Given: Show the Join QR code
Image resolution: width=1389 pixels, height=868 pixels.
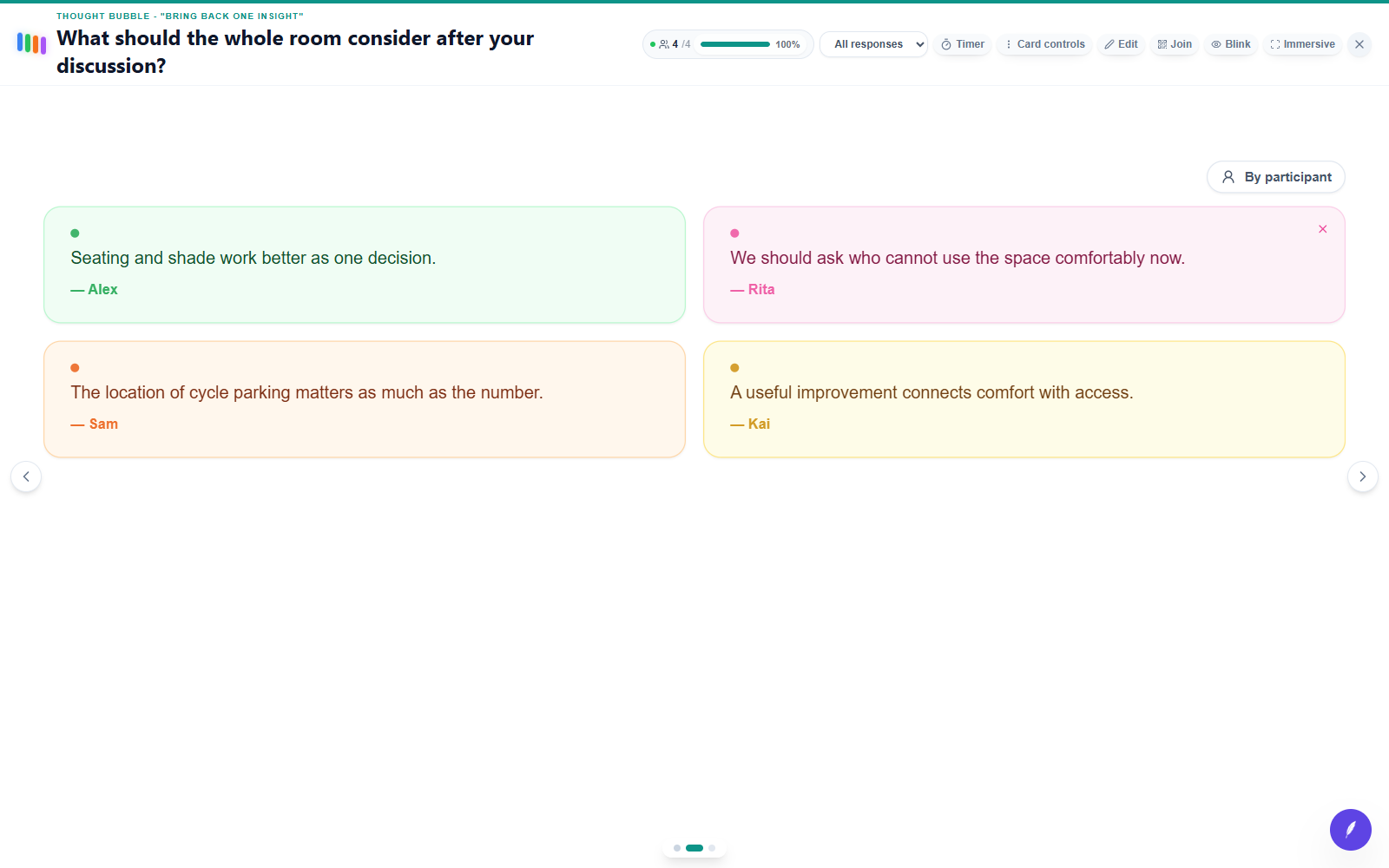Looking at the screenshot, I should click(1175, 44).
